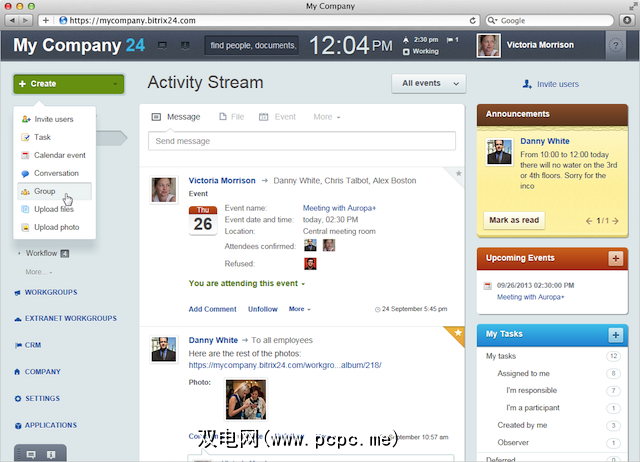
Task: Open the help question mark icon
Action: (x=616, y=45)
